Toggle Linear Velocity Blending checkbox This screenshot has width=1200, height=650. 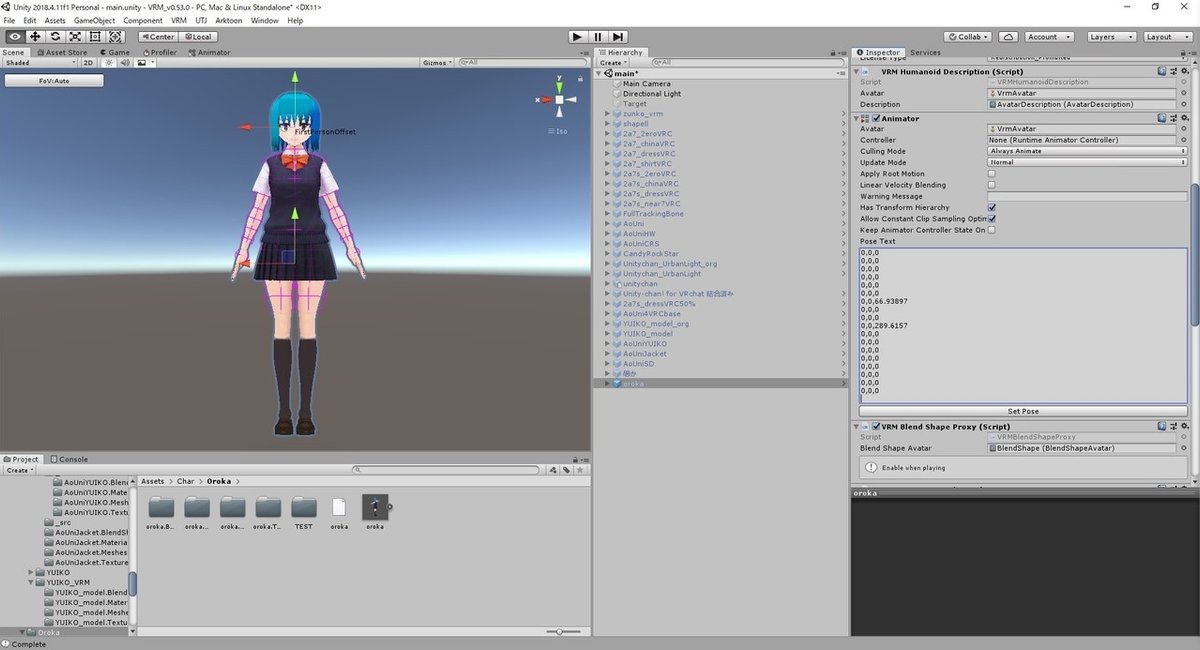pyautogui.click(x=991, y=185)
